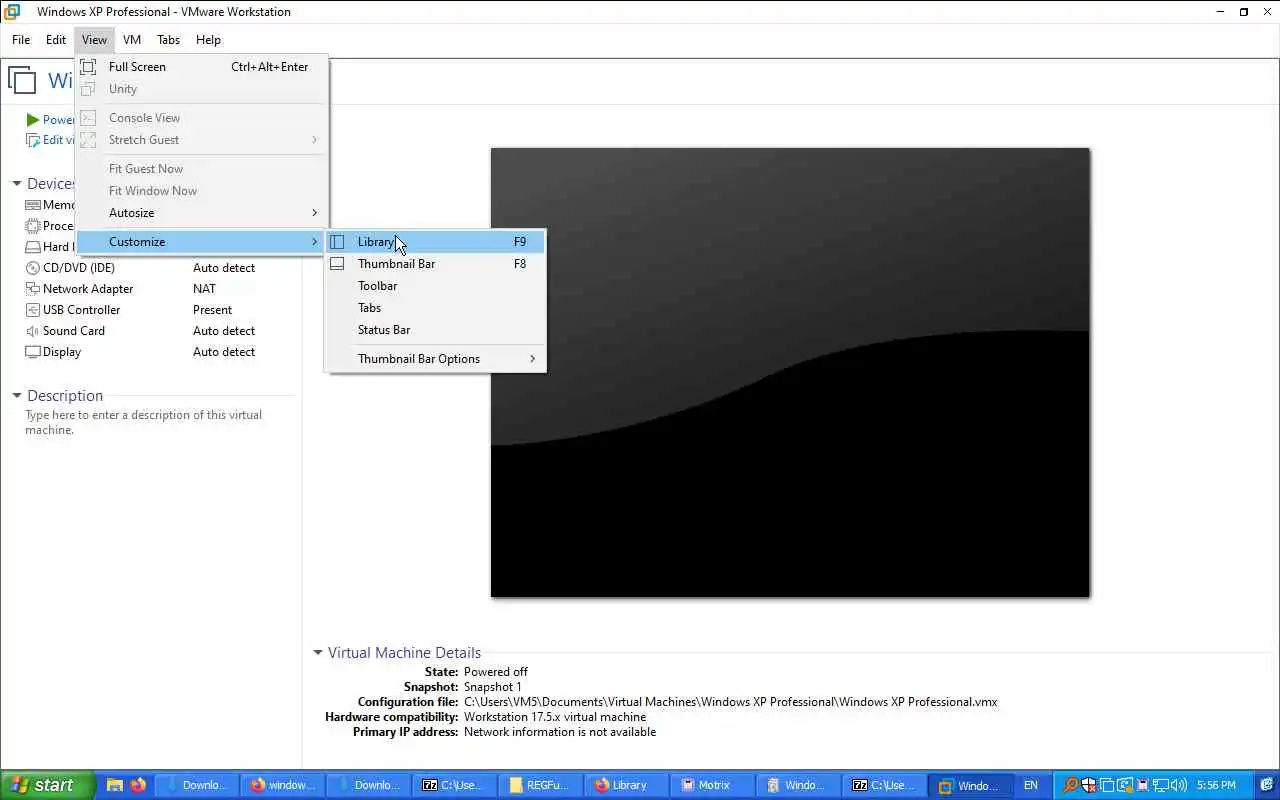
Task: Click the orange magnifier tray icon
Action: [x=1070, y=785]
